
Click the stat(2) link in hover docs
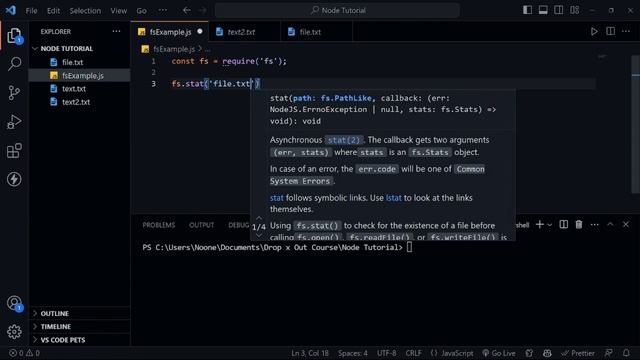coord(344,140)
